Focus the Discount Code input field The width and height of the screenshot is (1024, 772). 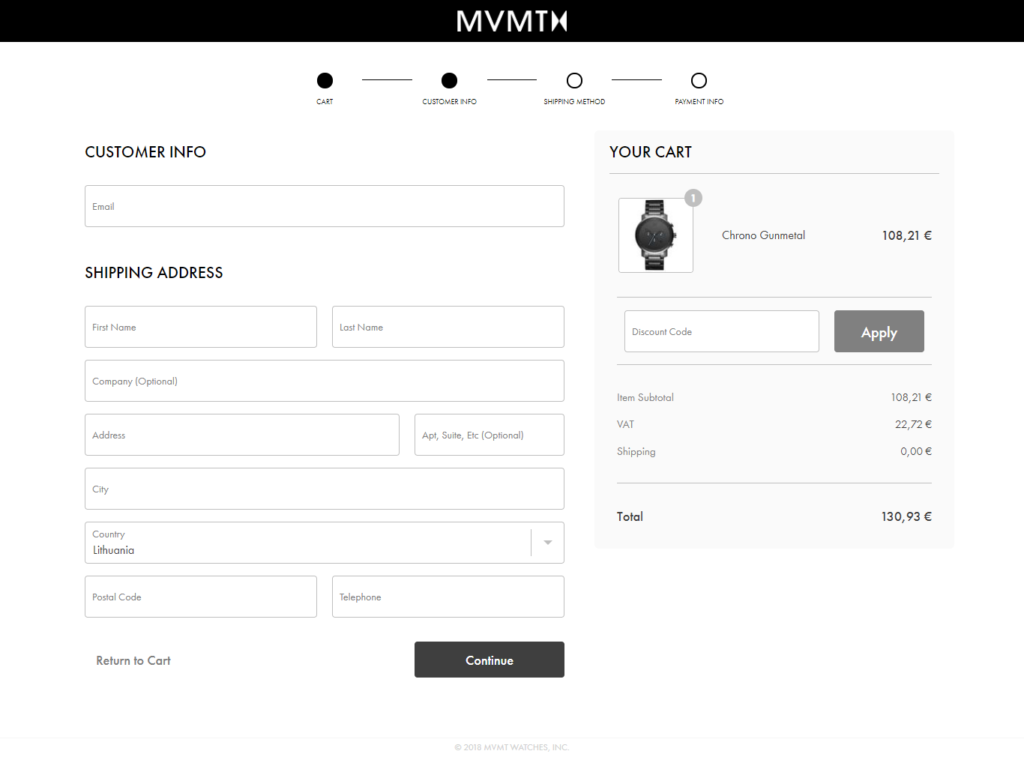721,331
